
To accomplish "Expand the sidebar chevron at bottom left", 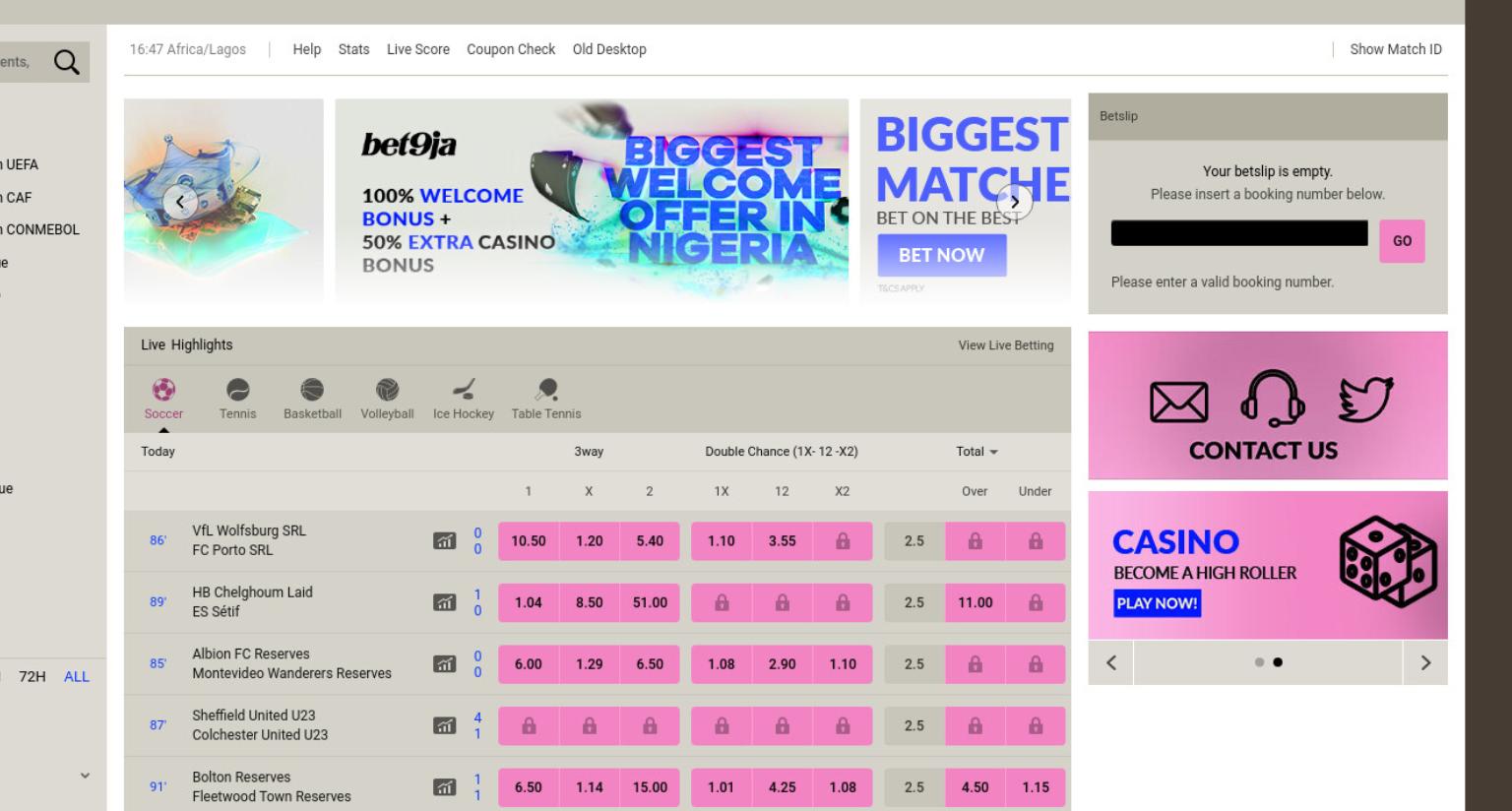I will [x=85, y=776].
